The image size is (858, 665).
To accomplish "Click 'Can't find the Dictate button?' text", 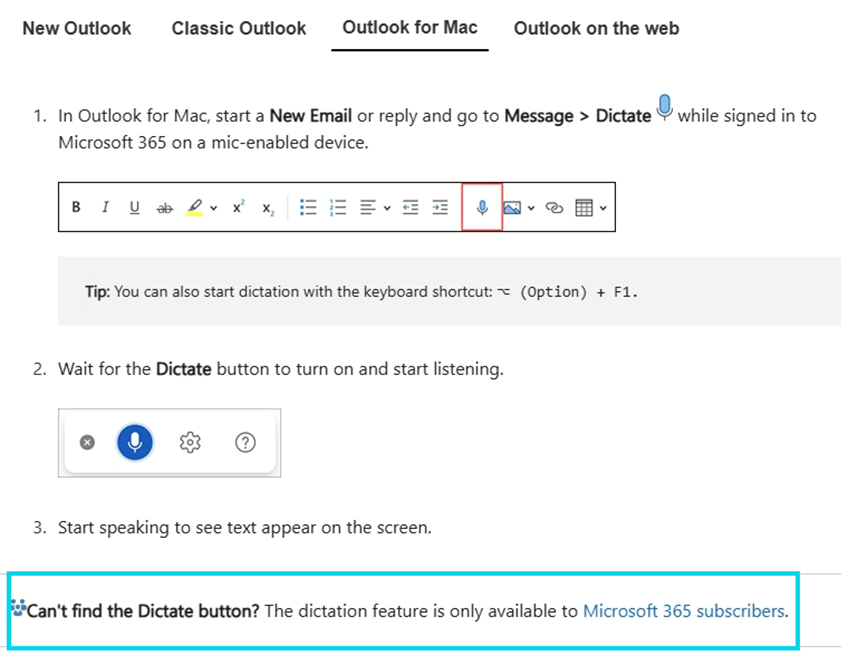I will tap(143, 610).
